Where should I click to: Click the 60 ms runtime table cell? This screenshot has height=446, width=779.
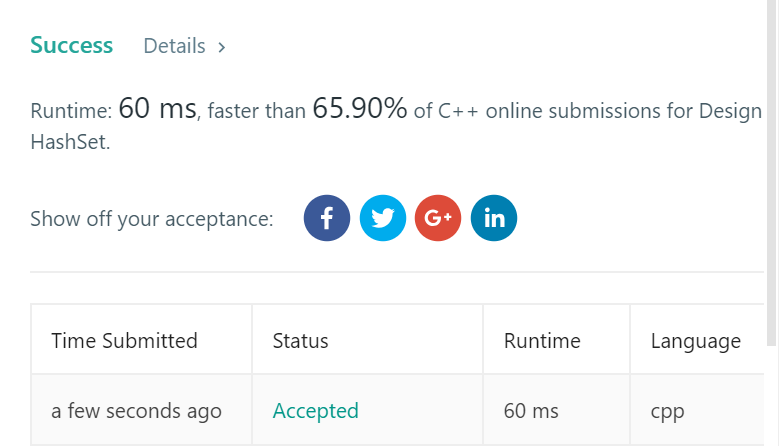click(531, 411)
